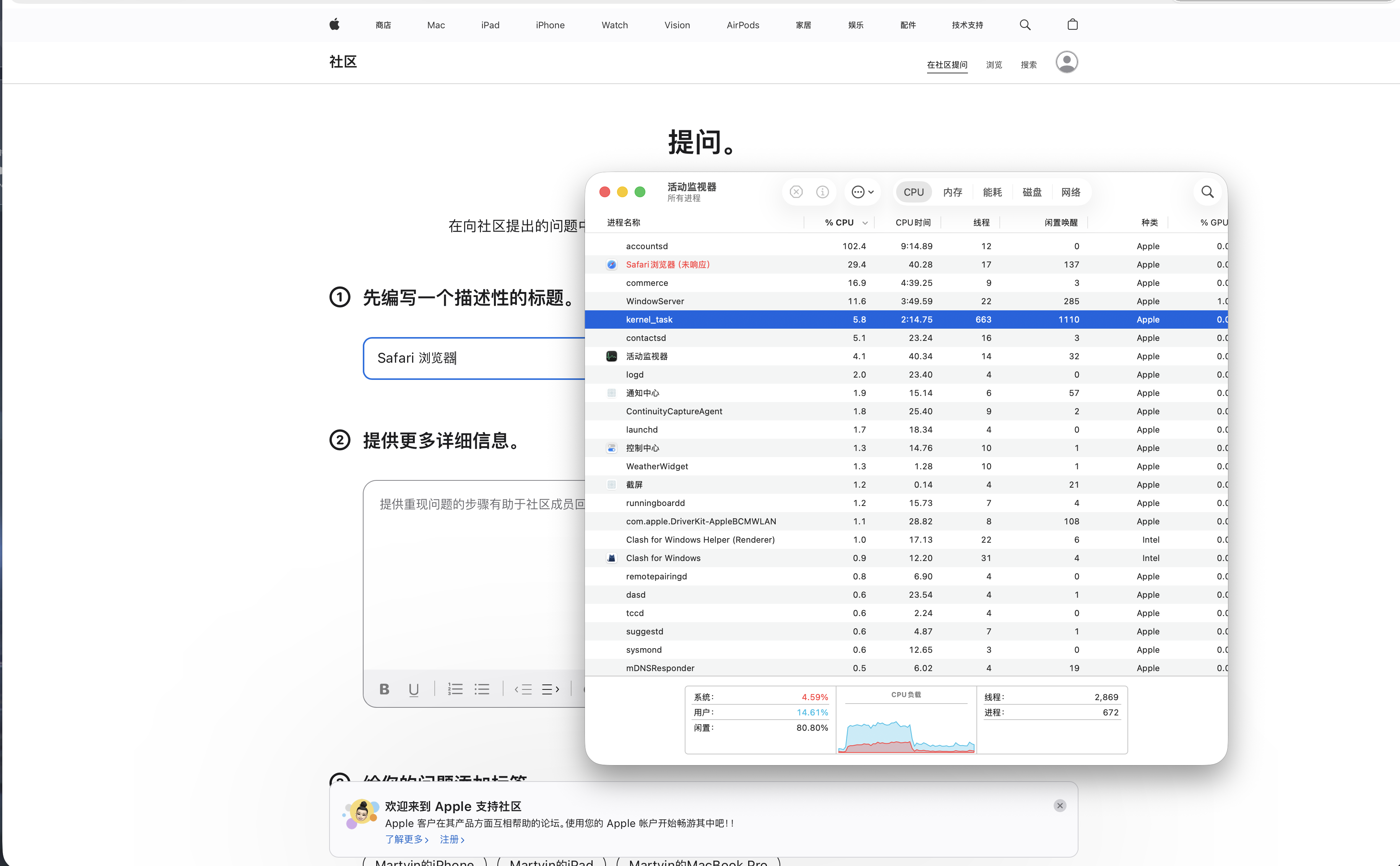Click the 注册 link in the banner
Viewport: 1400px width, 866px height.
452,839
